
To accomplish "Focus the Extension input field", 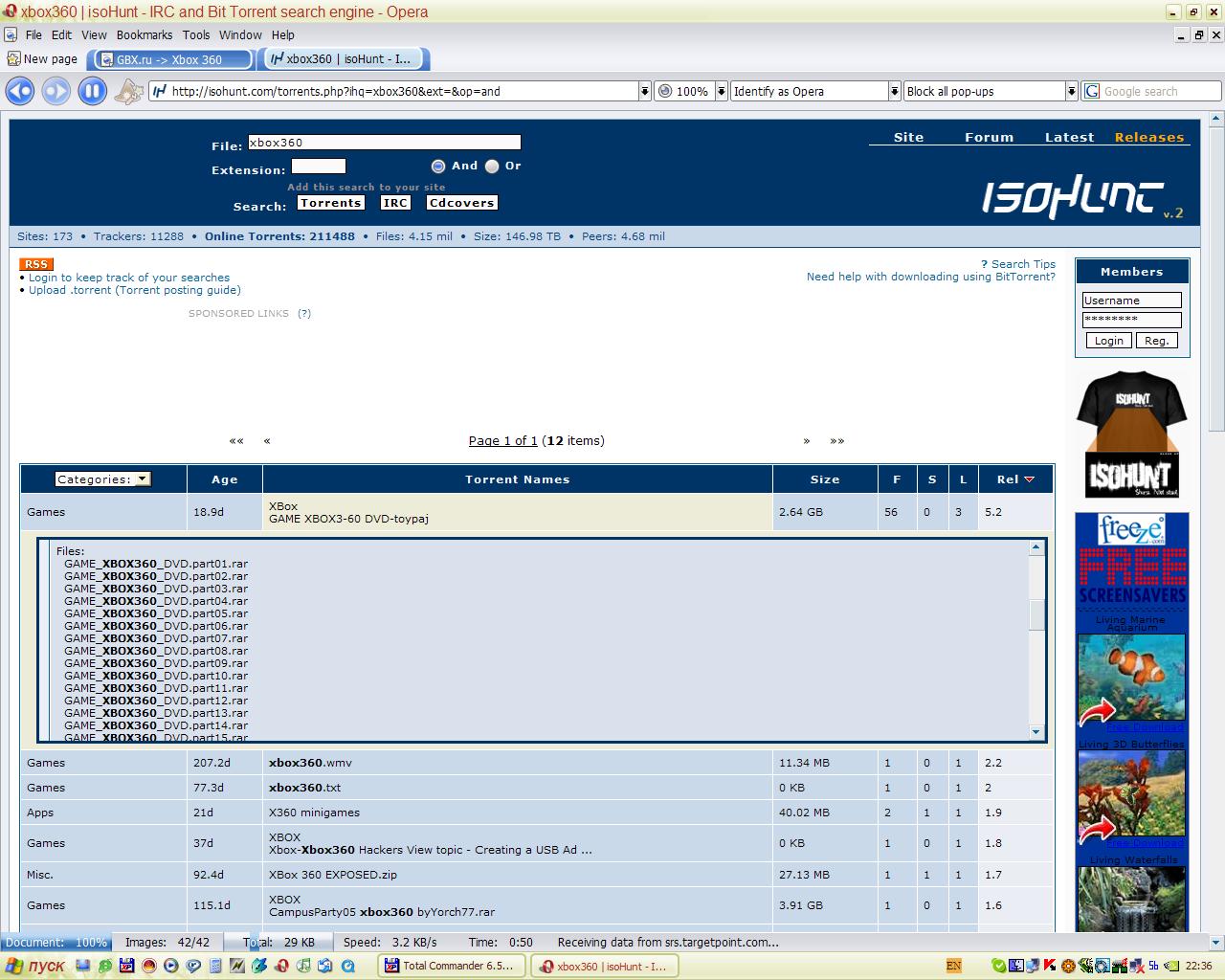I will 319,167.
